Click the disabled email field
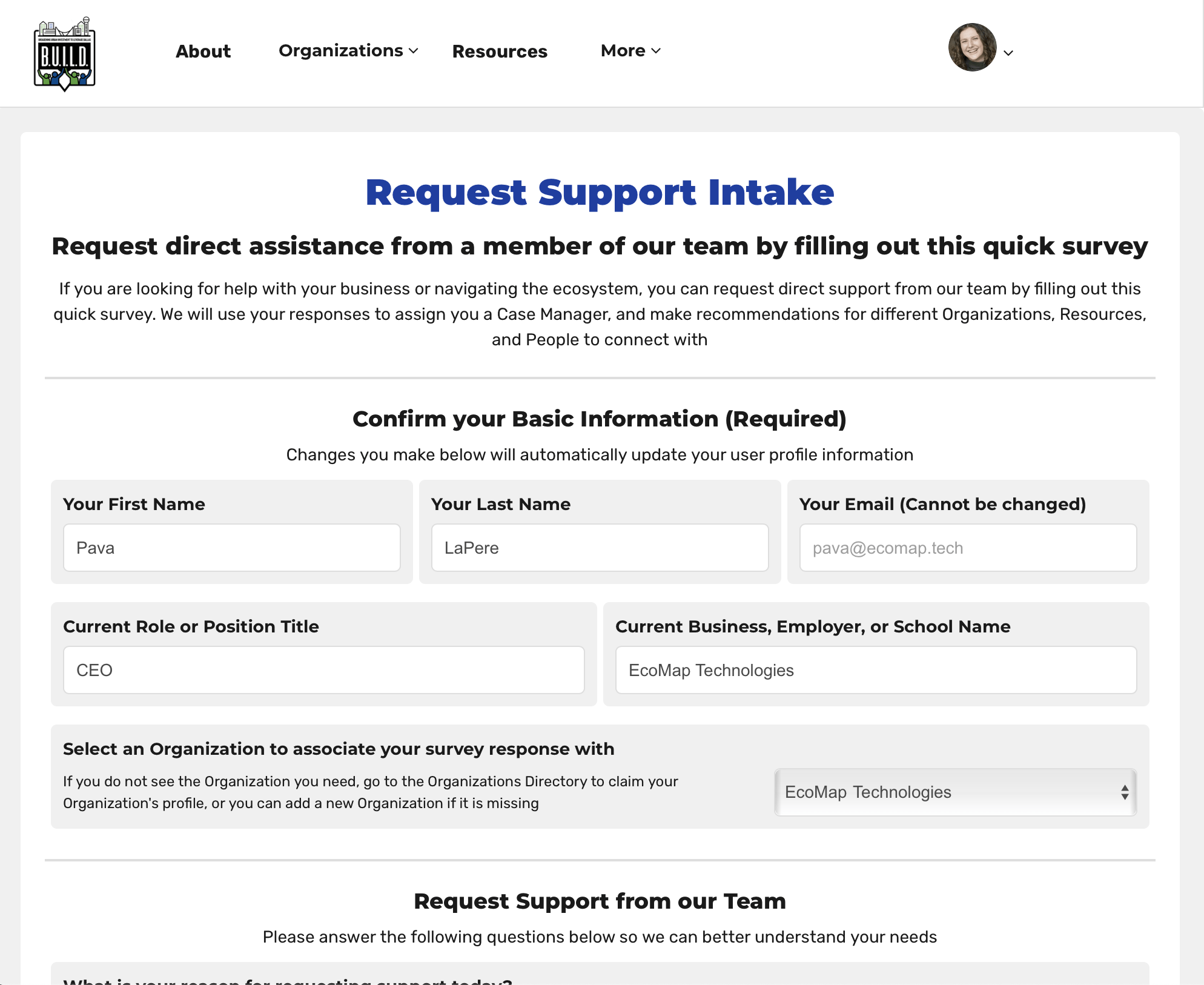The width and height of the screenshot is (1204, 985). coord(968,548)
